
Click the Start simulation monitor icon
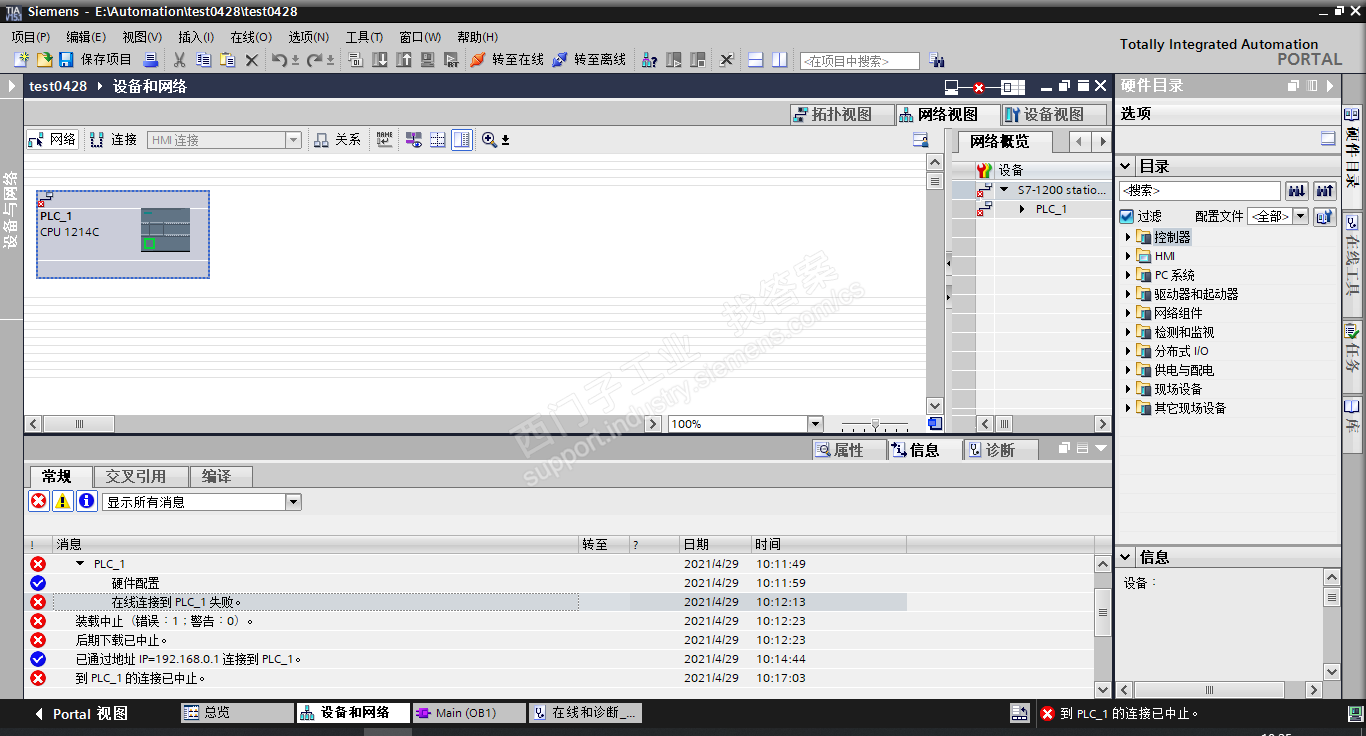click(428, 60)
